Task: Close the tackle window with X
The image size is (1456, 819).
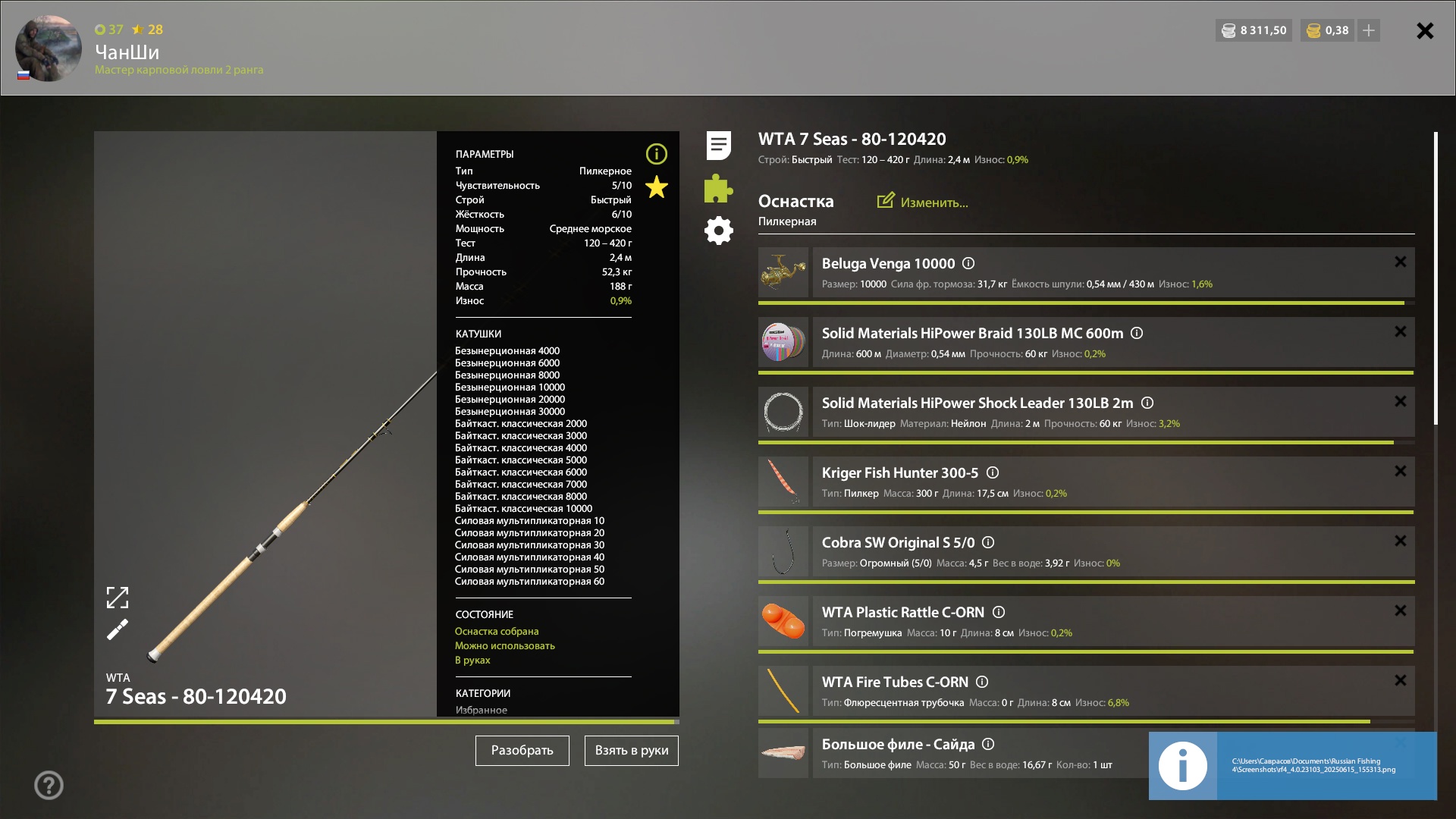Action: pos(1425,30)
